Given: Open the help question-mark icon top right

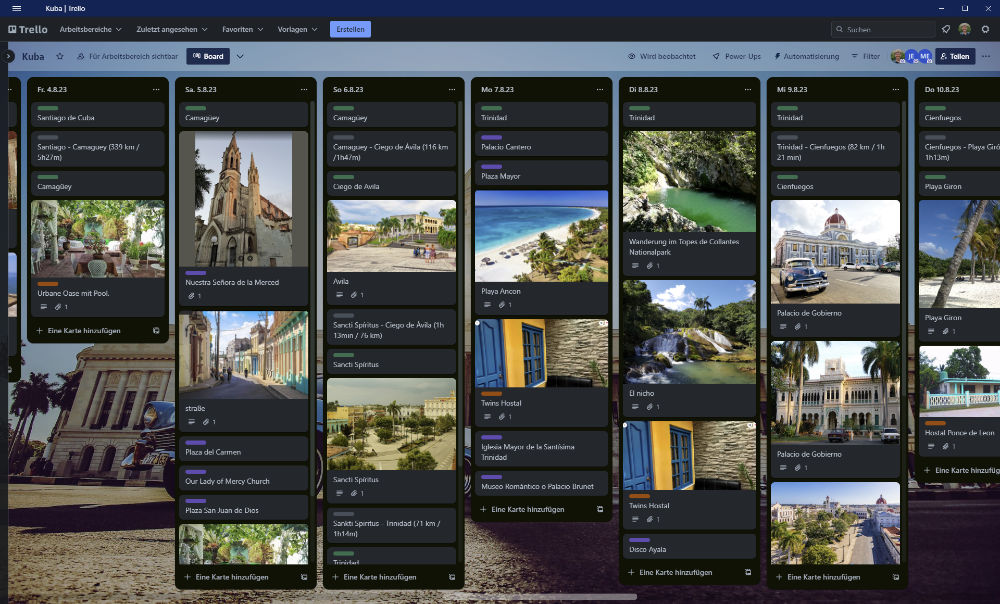Looking at the screenshot, I should pyautogui.click(x=985, y=28).
